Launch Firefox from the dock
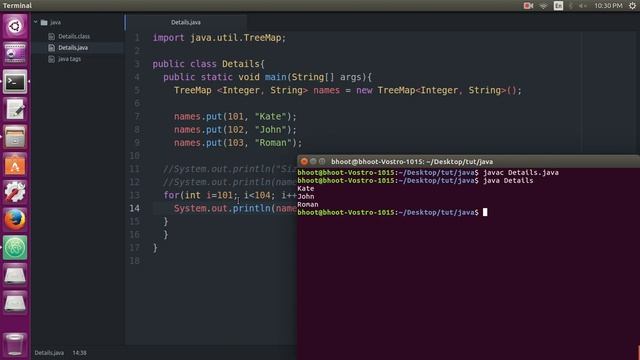Image resolution: width=640 pixels, height=360 pixels. [15, 220]
